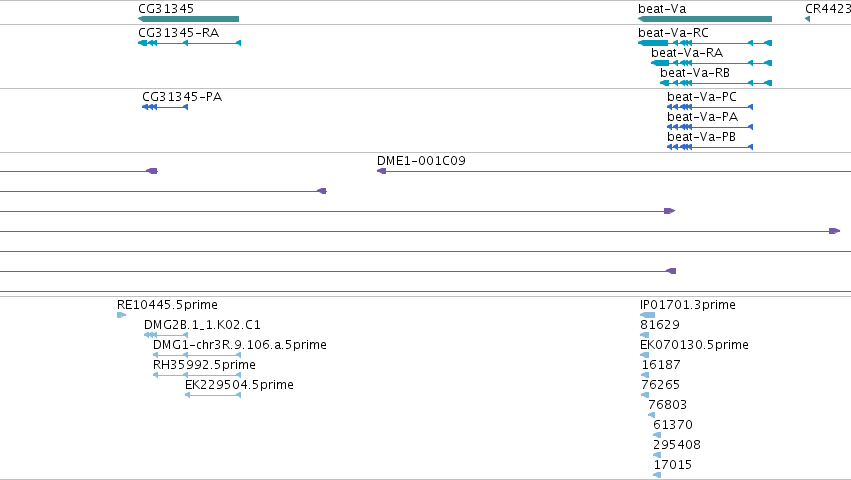Select the 295408 feature arrow
This screenshot has height=480, width=851.
[x=657, y=455]
